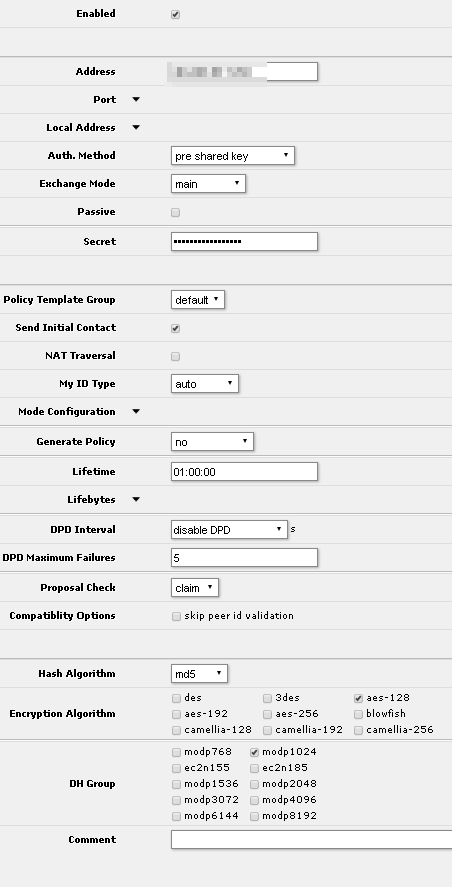Open the Hash Algorithm md5 dropdown
The image size is (452, 887).
(199, 674)
